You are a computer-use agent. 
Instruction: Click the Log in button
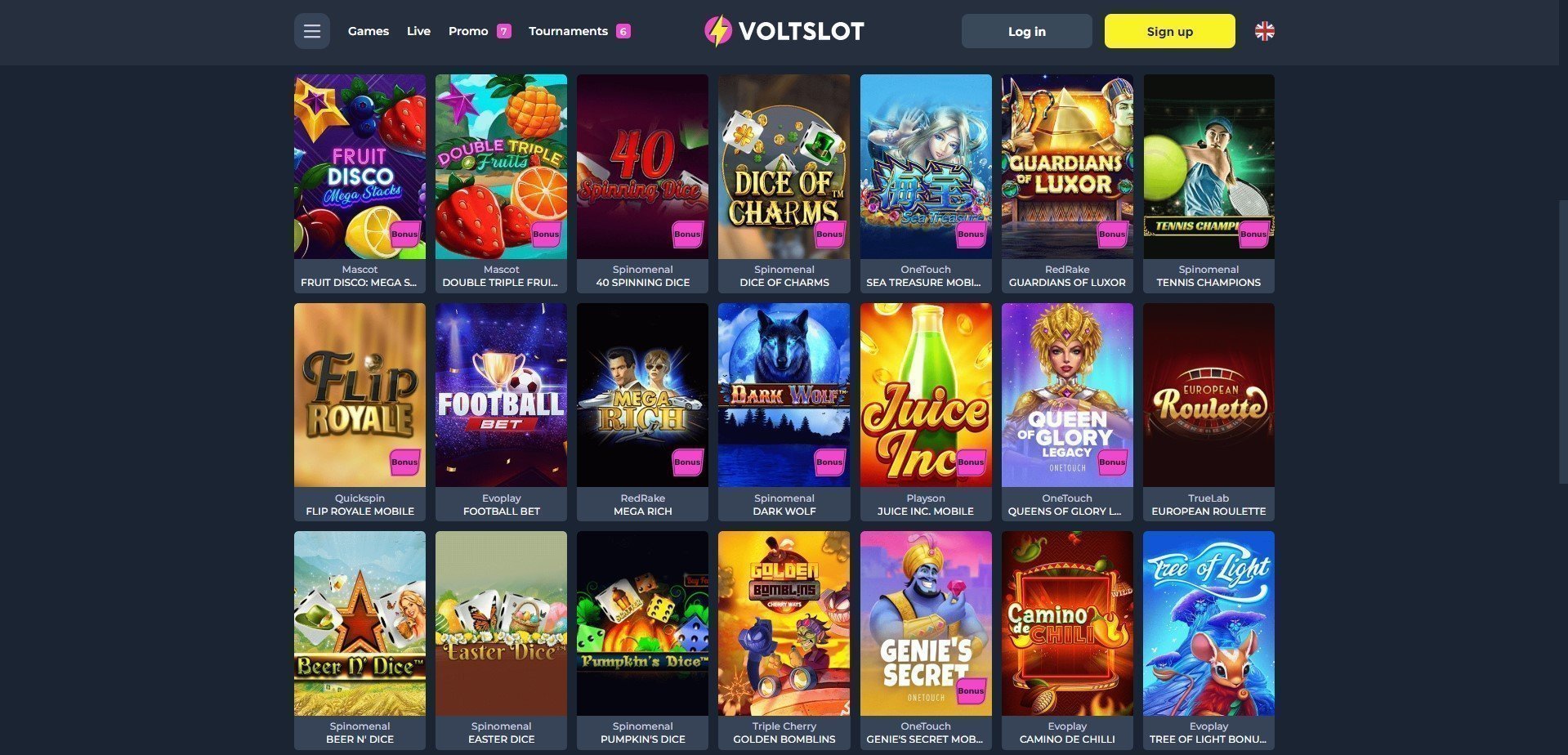click(1026, 31)
